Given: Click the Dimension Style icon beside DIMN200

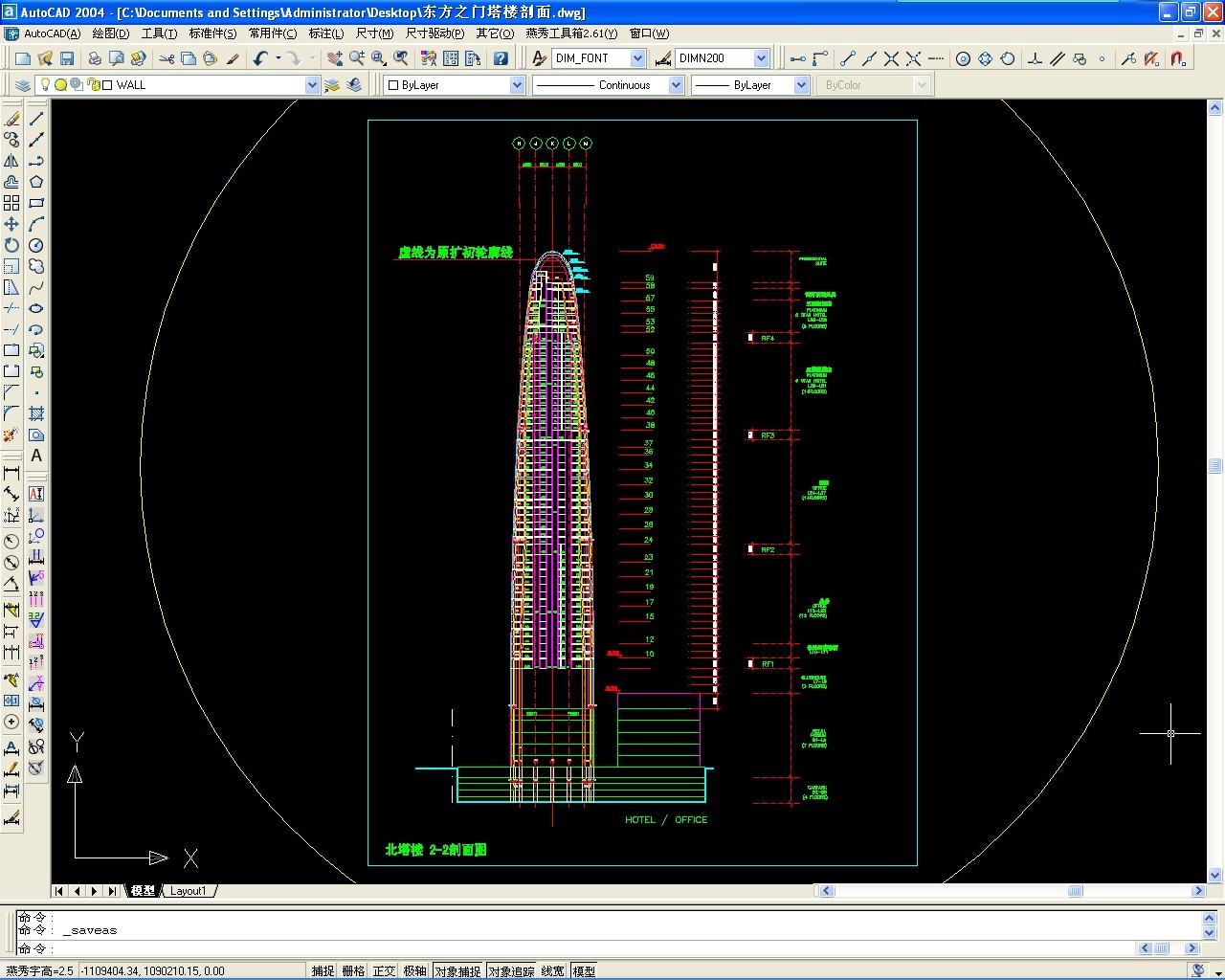Looking at the screenshot, I should pyautogui.click(x=663, y=58).
